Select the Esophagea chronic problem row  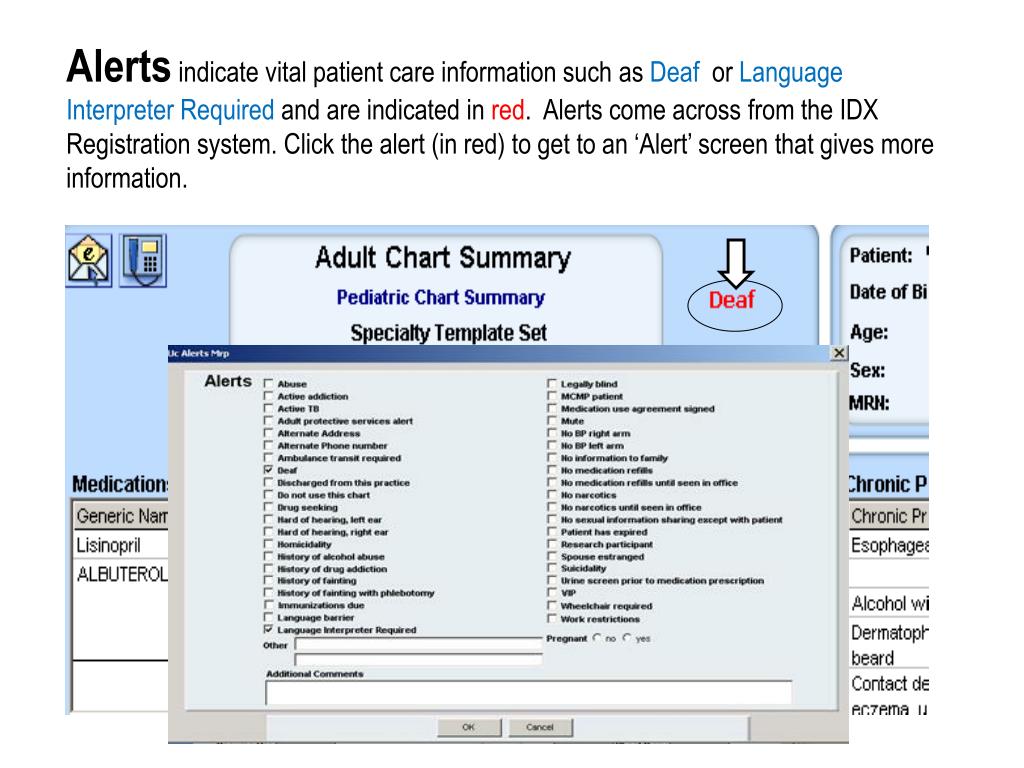pos(889,545)
